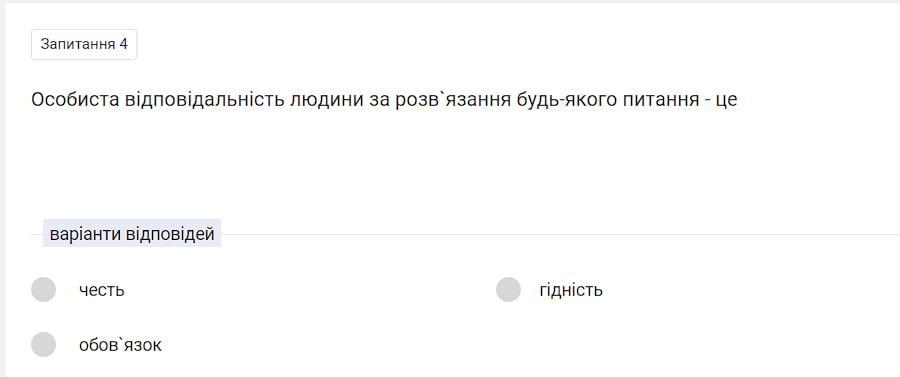The width and height of the screenshot is (900, 377).
Task: Choose the гідність radio circle
Action: [509, 289]
